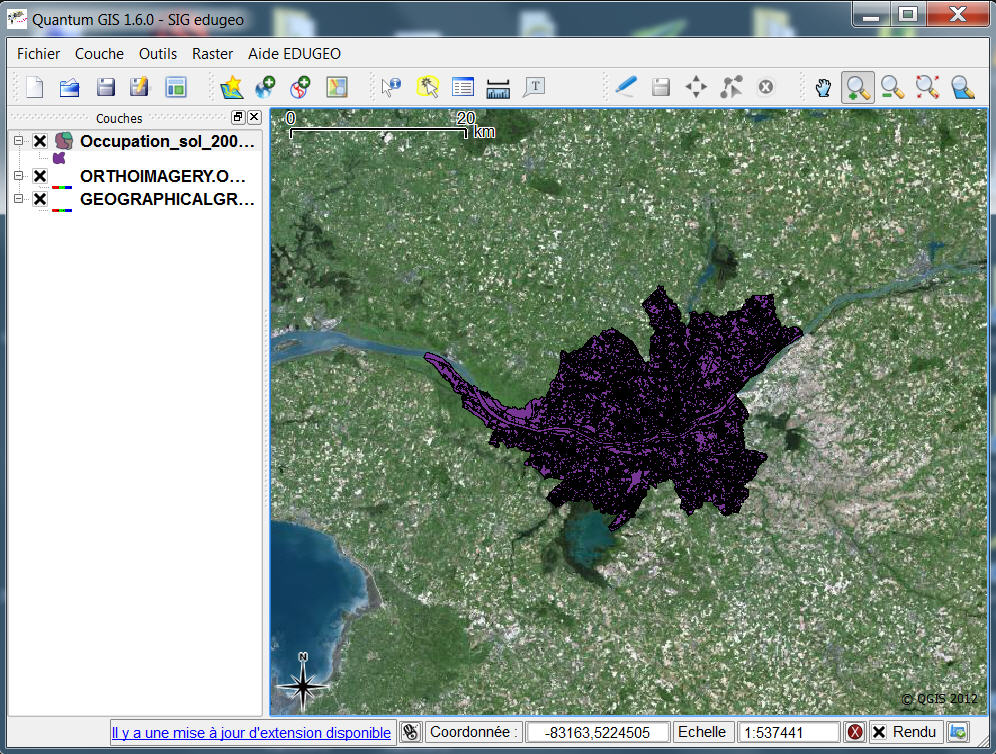Click the grey delete selected icon

766,87
